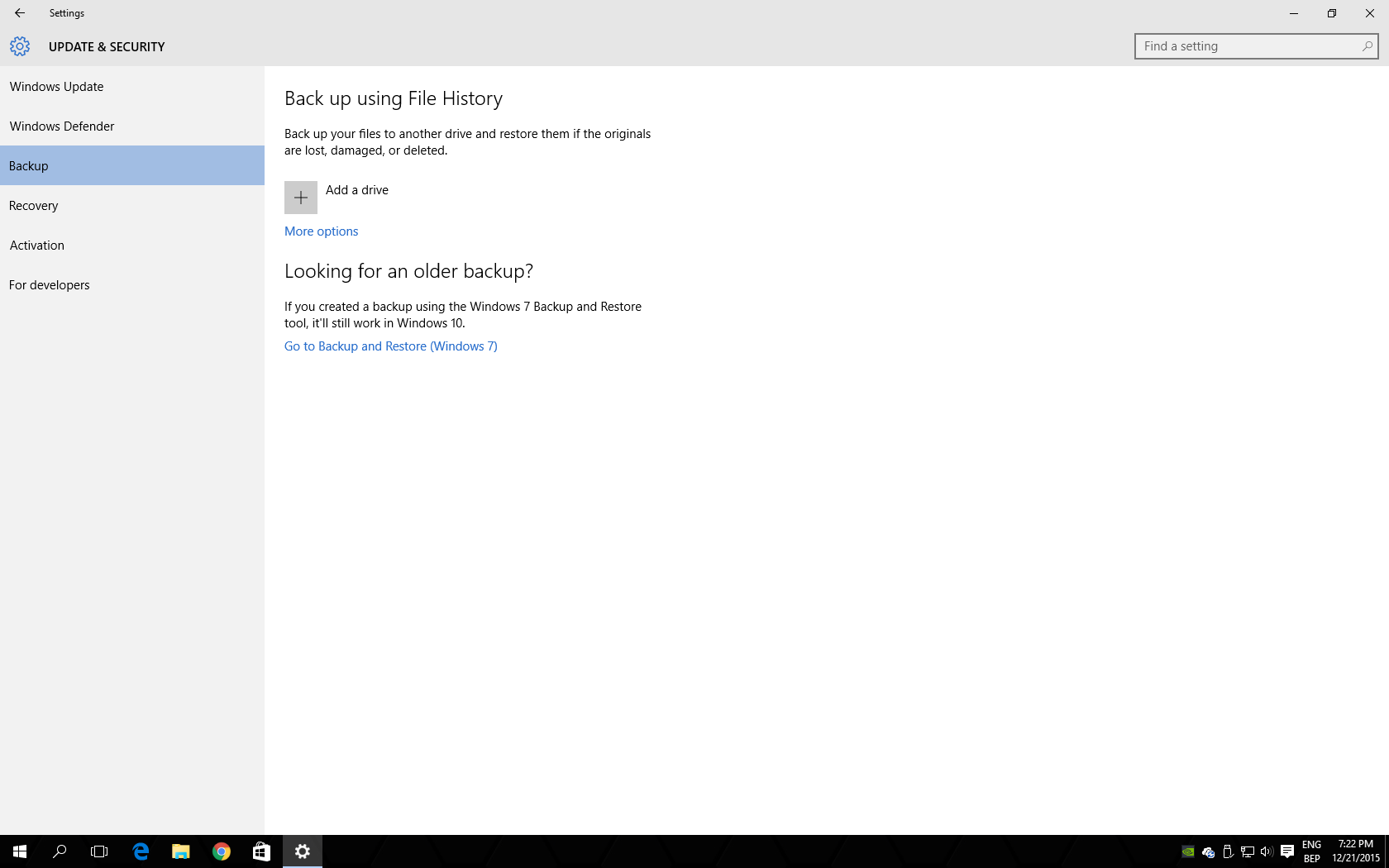The height and width of the screenshot is (868, 1389).
Task: Click the magnifier icon in the search box
Action: click(1368, 46)
